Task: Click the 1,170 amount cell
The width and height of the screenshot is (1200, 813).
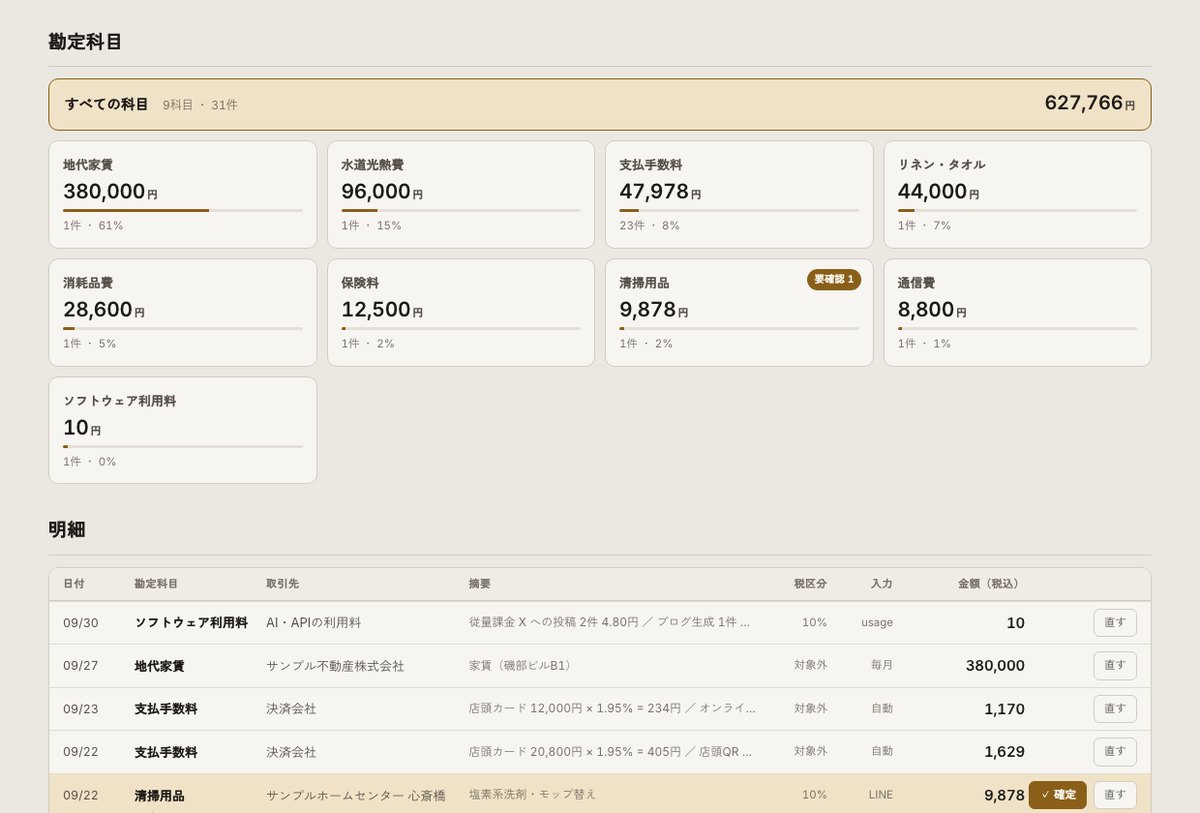Action: (1004, 708)
